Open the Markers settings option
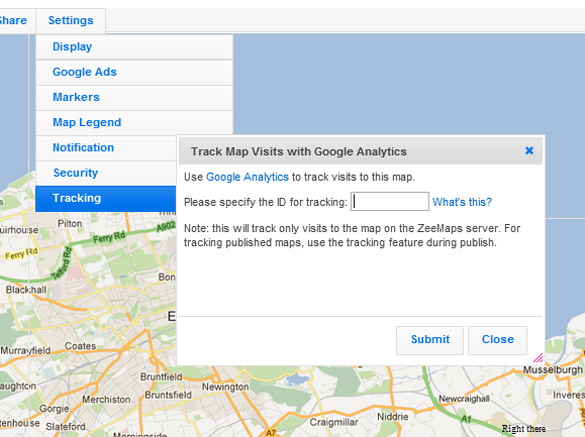The height and width of the screenshot is (437, 585). tap(134, 97)
